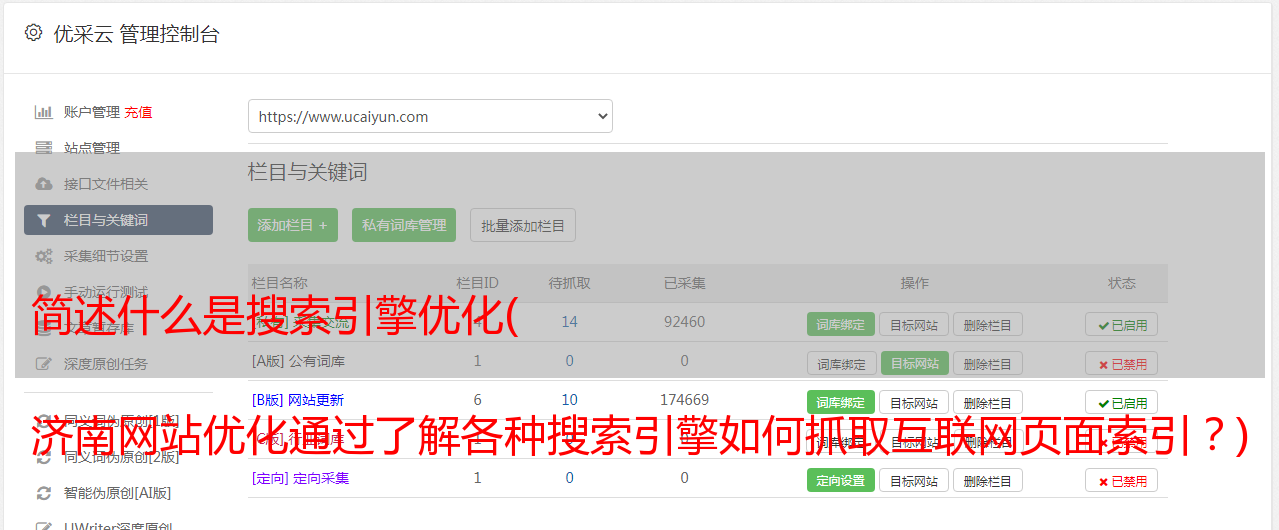Click the edit icon for 深度原创任务
1279x530 pixels.
click(43, 364)
